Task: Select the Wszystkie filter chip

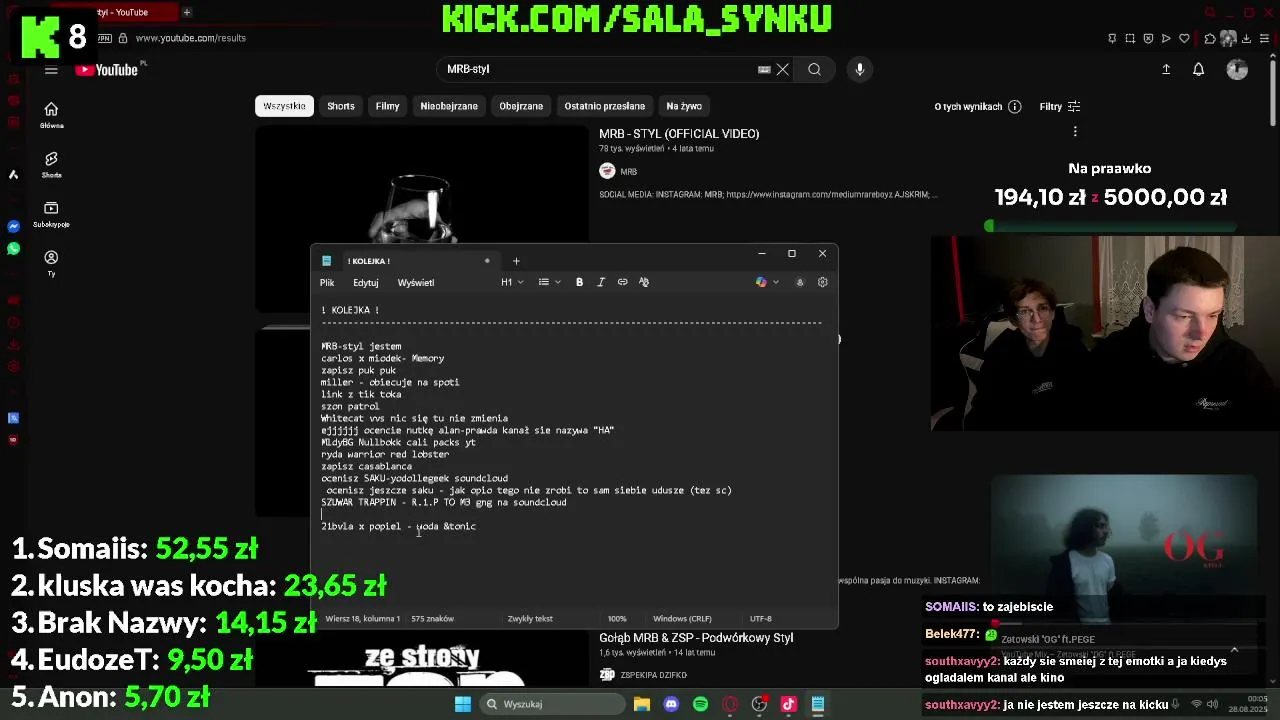Action: (x=284, y=106)
